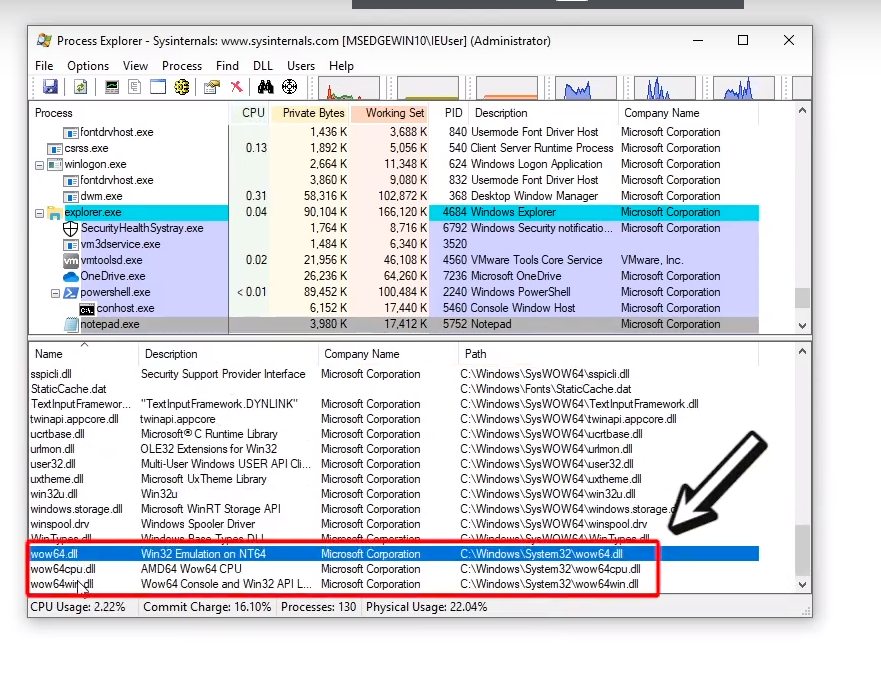Image resolution: width=881 pixels, height=676 pixels.
Task: Open the sixth toolbar mini graph with blue peaks
Action: pos(744,88)
